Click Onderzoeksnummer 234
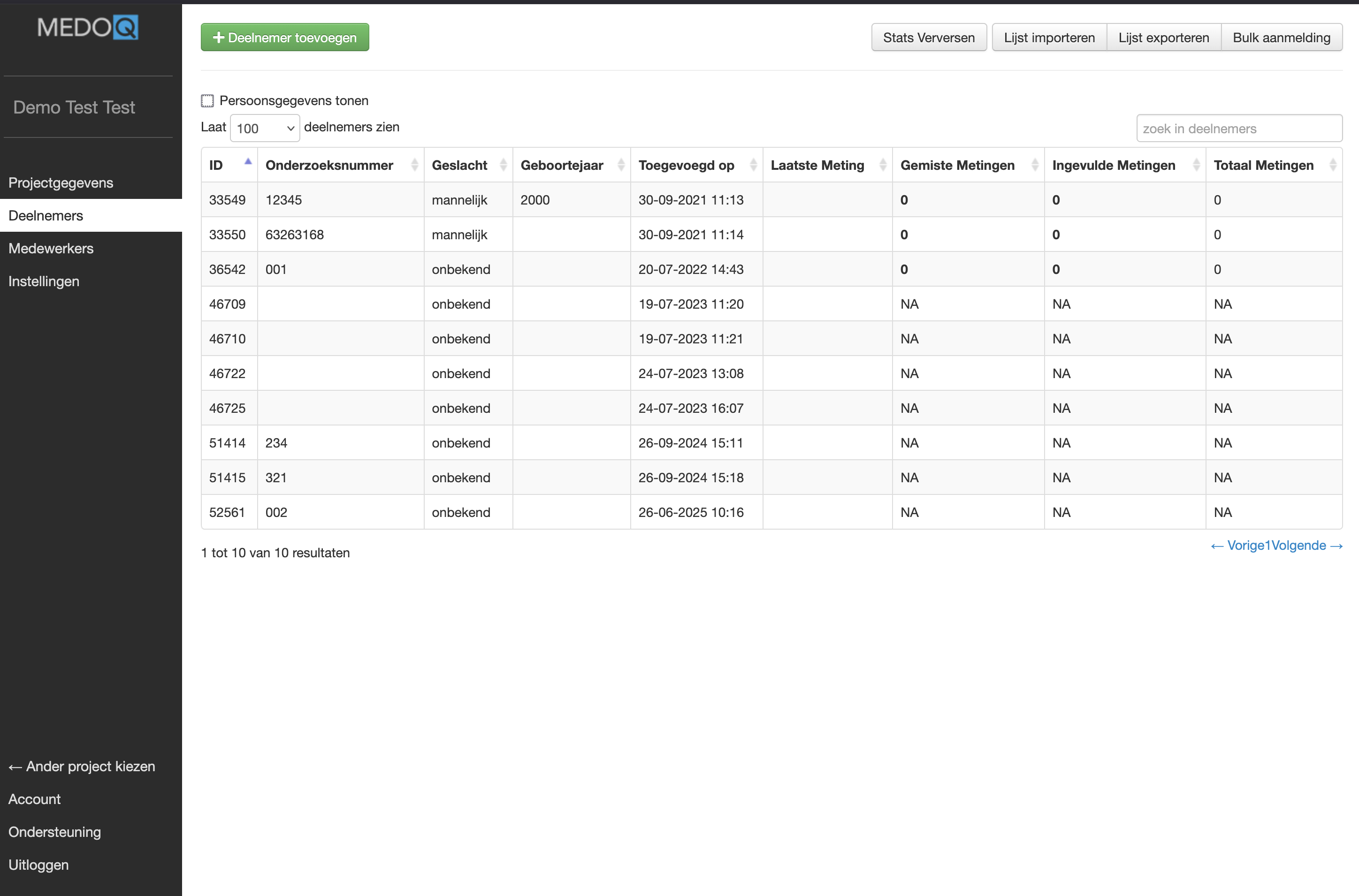Viewport: 1359px width, 896px height. (x=276, y=443)
